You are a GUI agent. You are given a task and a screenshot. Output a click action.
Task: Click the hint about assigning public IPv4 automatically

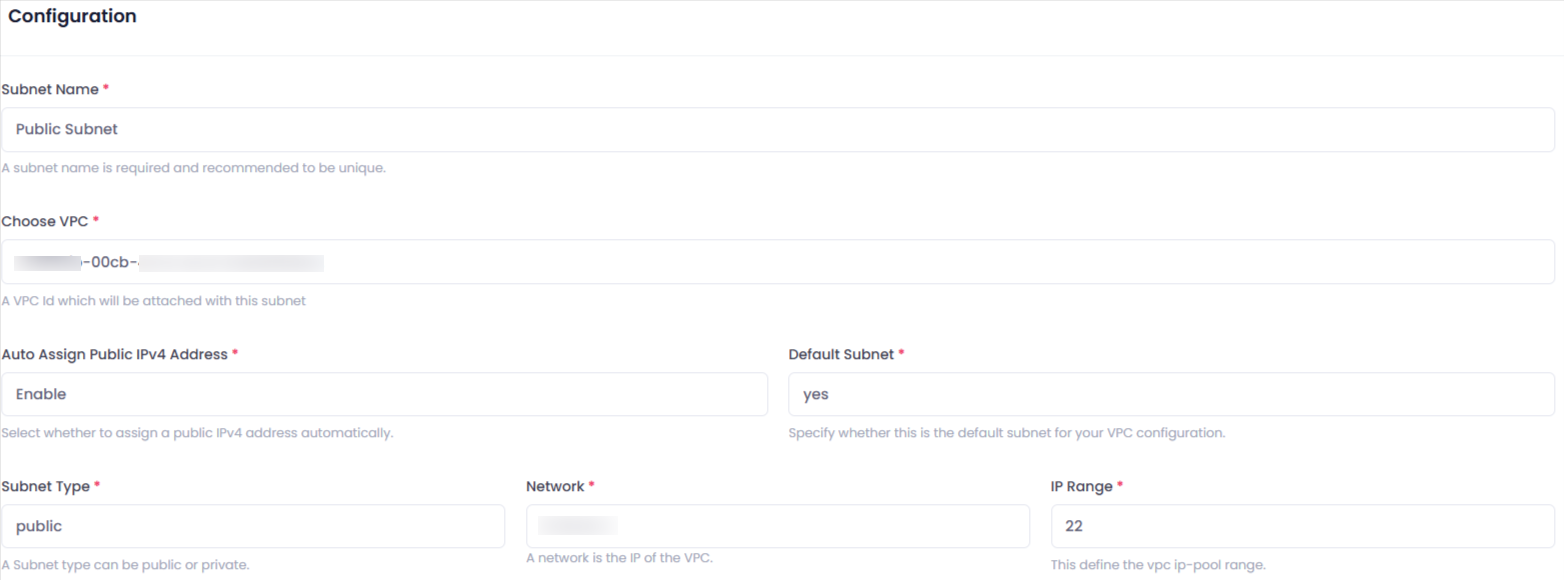click(x=197, y=433)
